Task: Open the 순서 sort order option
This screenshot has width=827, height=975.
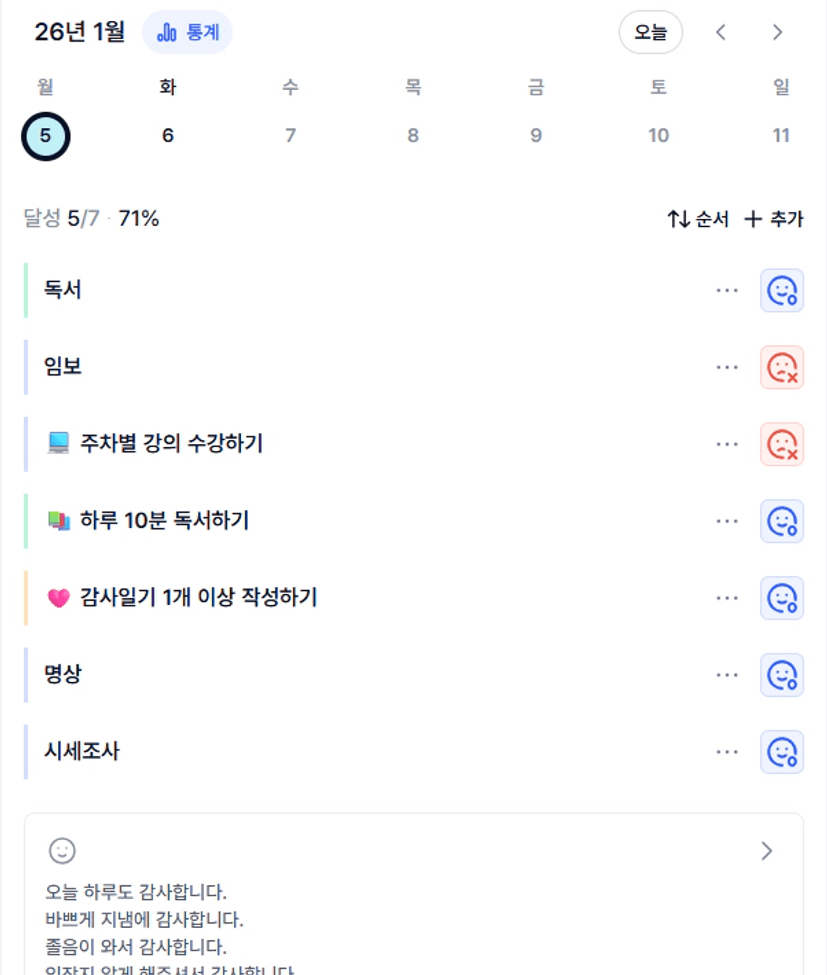Action: click(x=698, y=219)
